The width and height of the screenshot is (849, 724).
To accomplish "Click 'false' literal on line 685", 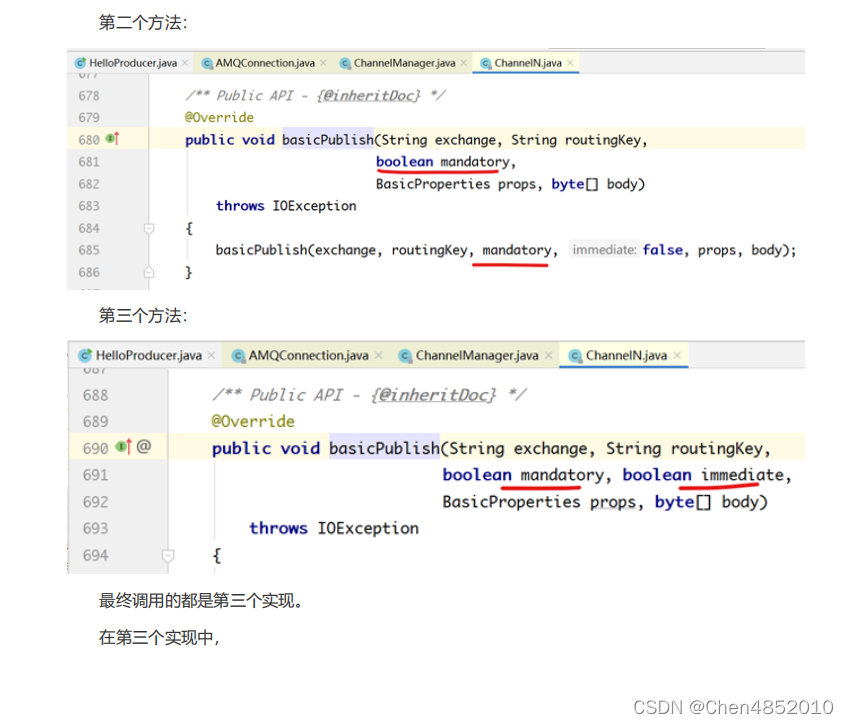I will (x=663, y=250).
